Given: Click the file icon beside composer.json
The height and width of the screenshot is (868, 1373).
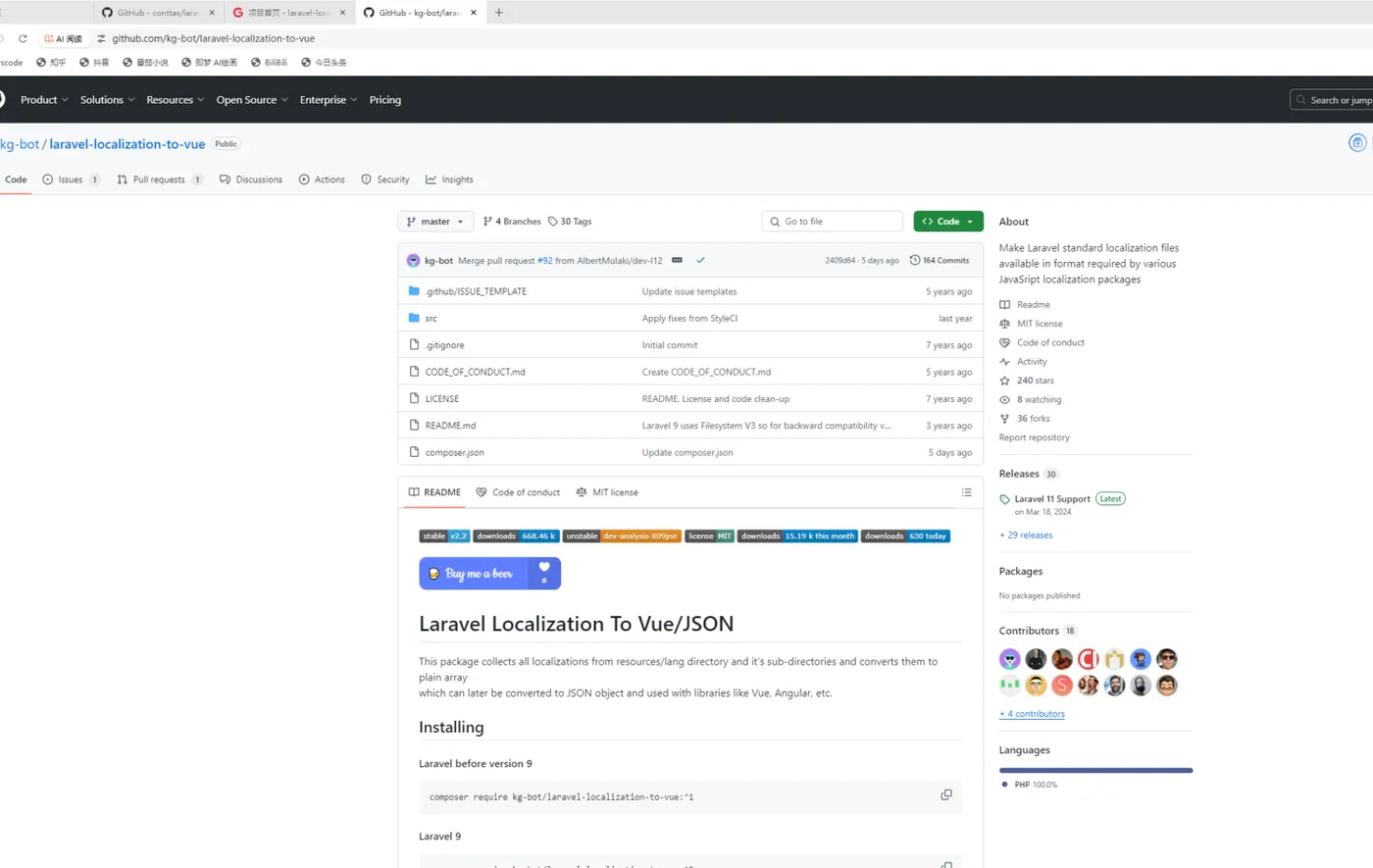Looking at the screenshot, I should point(414,452).
